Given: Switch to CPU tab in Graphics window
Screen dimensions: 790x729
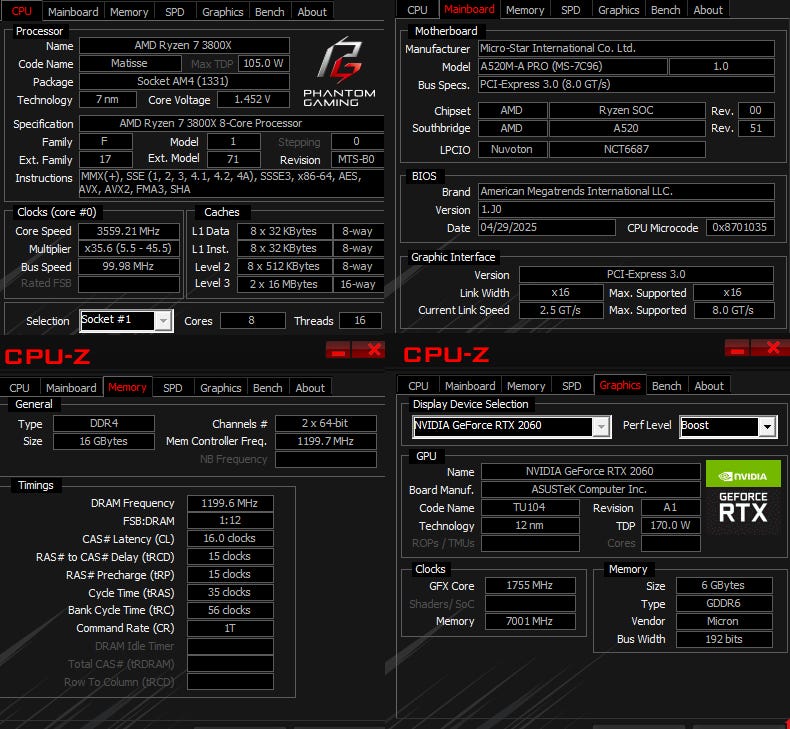Looking at the screenshot, I should point(418,386).
